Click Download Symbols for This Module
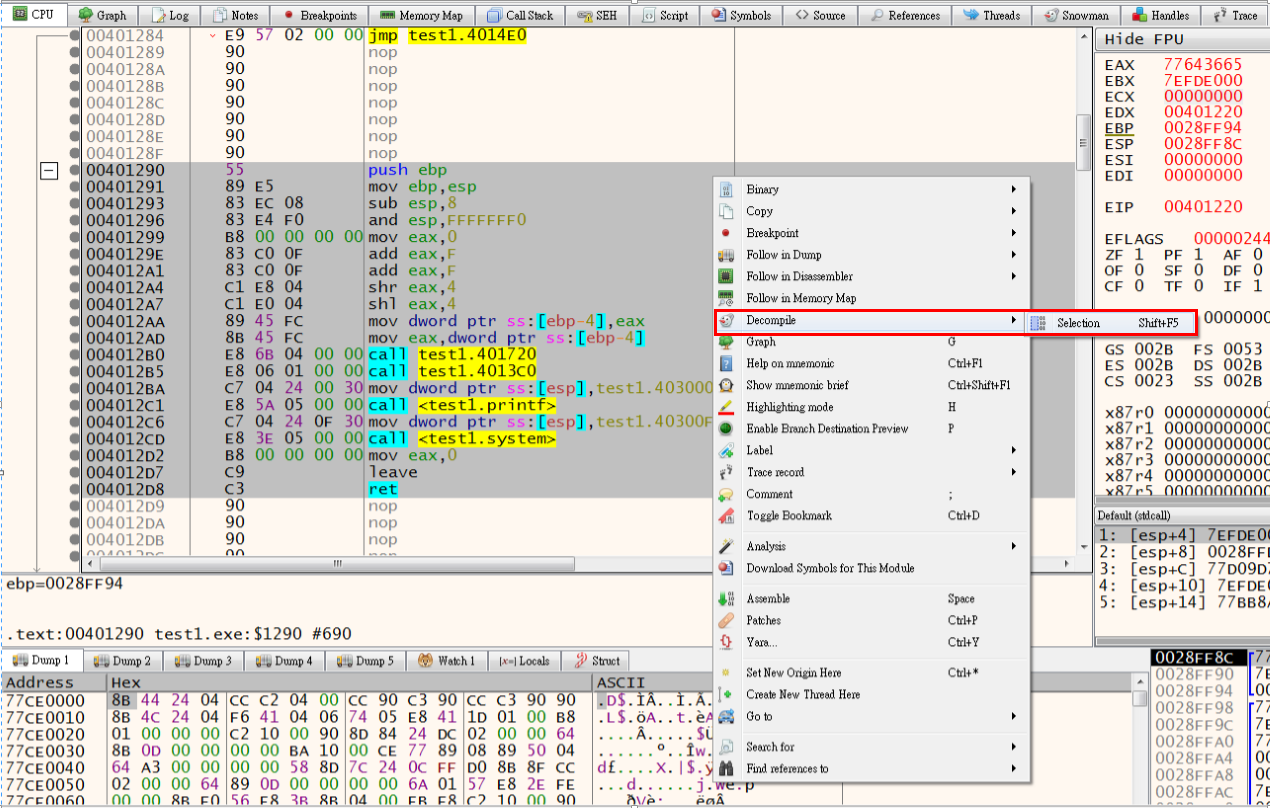Image resolution: width=1270 pixels, height=808 pixels. (x=871, y=568)
